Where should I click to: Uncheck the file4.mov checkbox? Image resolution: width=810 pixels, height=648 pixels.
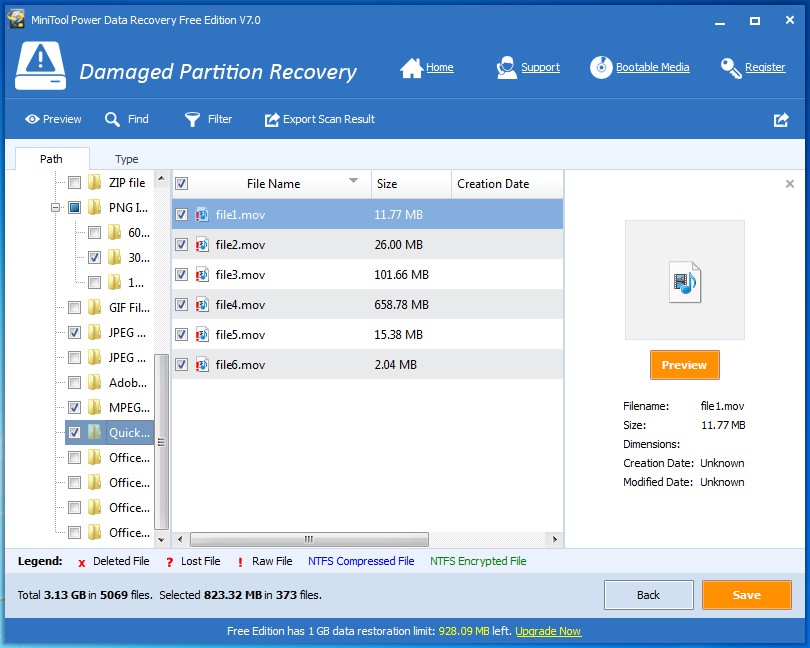tap(181, 304)
